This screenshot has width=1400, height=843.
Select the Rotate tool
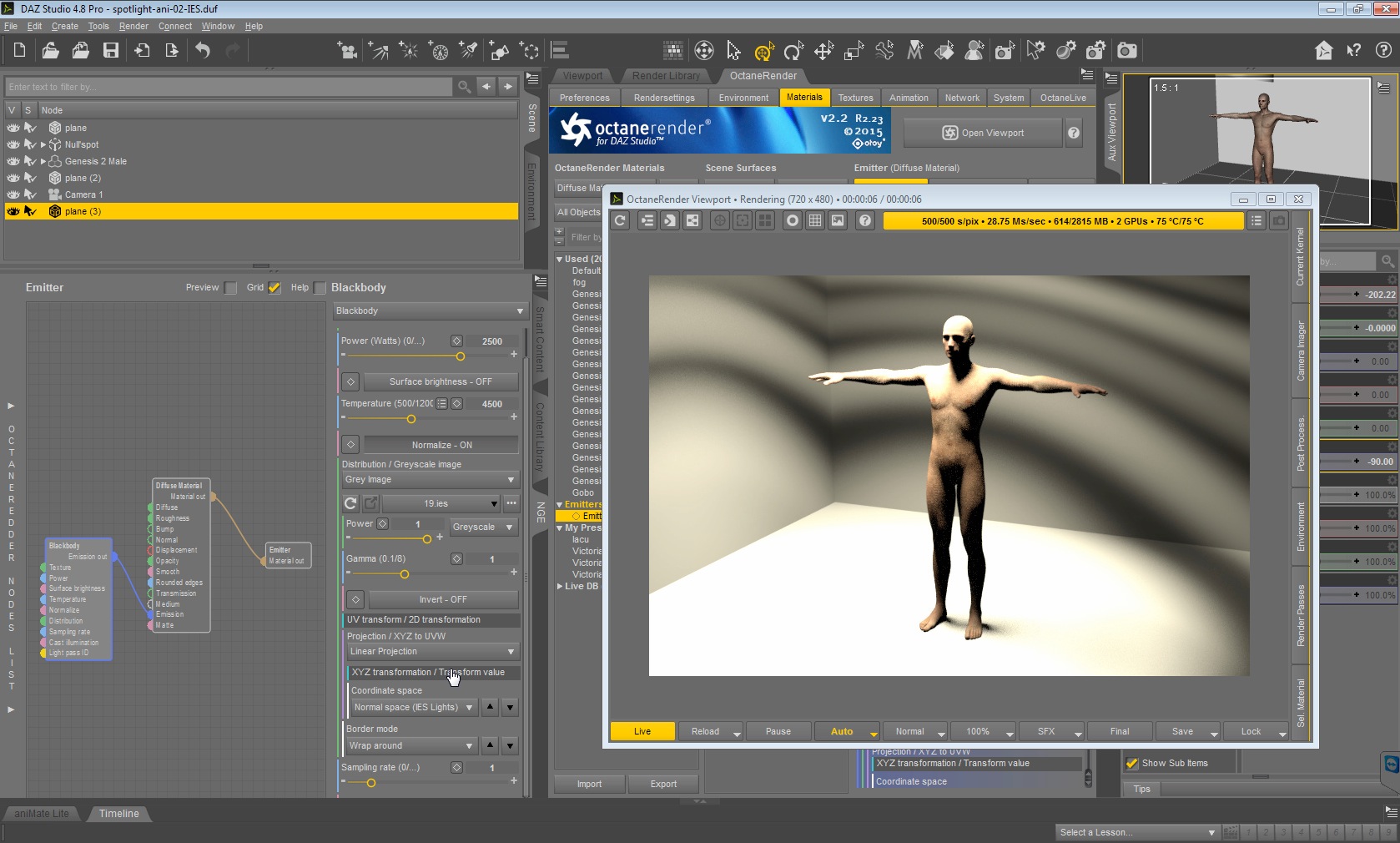click(793, 50)
